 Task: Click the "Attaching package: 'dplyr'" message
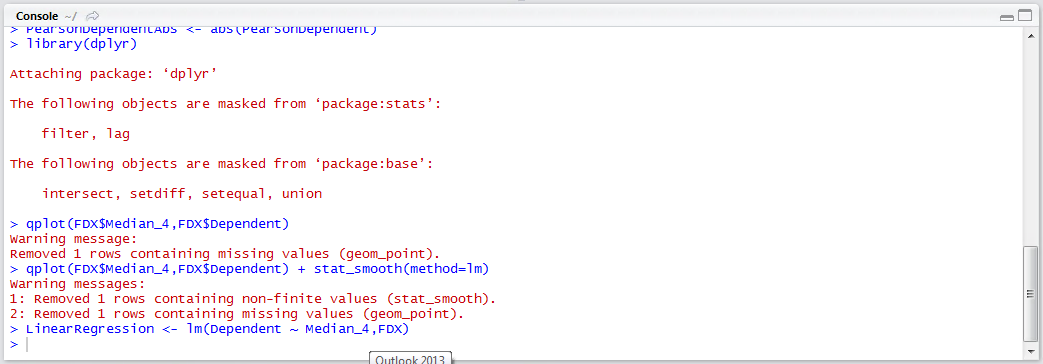114,74
